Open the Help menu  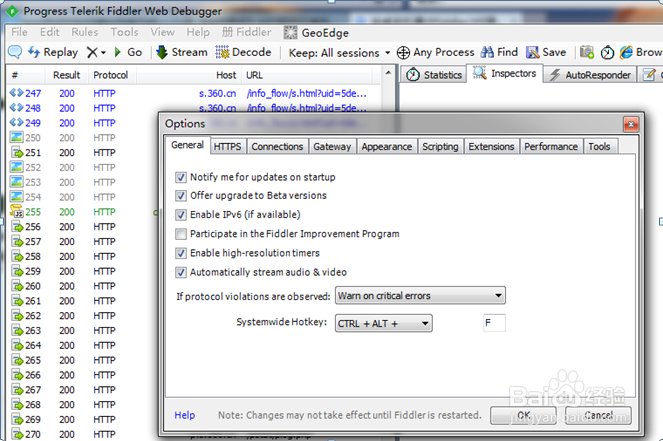[198, 32]
